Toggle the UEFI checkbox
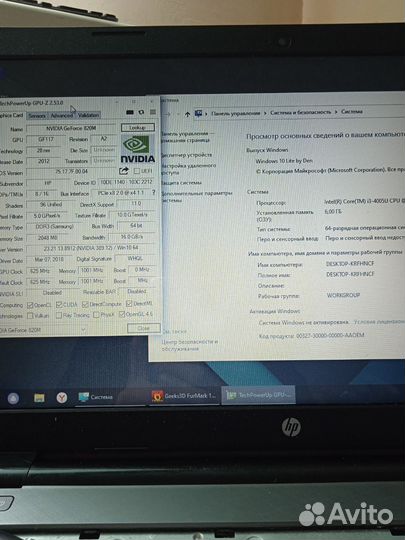 tap(137, 171)
